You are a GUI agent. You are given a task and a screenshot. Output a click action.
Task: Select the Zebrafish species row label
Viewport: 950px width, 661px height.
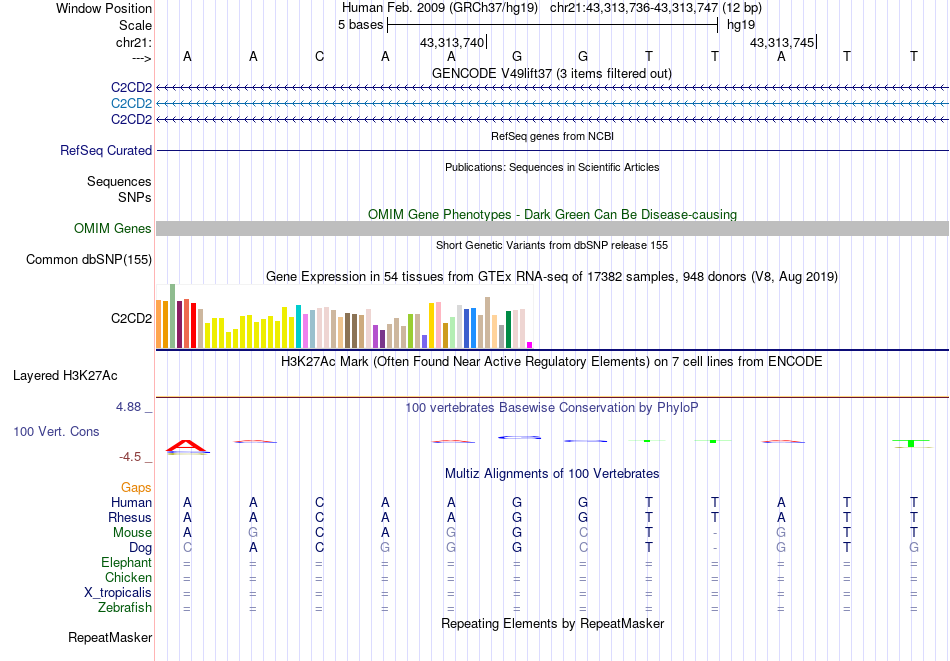click(125, 607)
